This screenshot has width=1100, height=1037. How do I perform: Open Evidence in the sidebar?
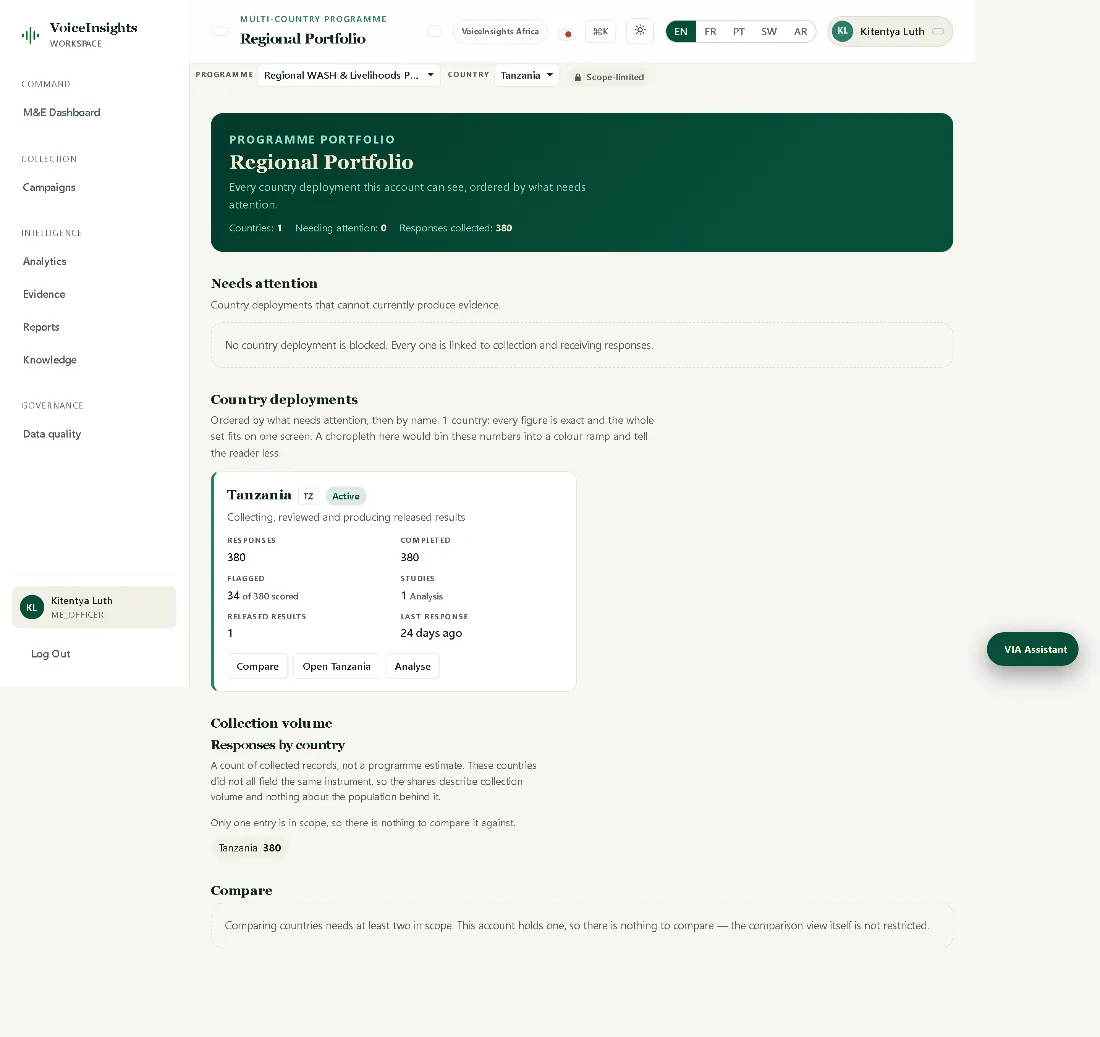pyautogui.click(x=44, y=294)
